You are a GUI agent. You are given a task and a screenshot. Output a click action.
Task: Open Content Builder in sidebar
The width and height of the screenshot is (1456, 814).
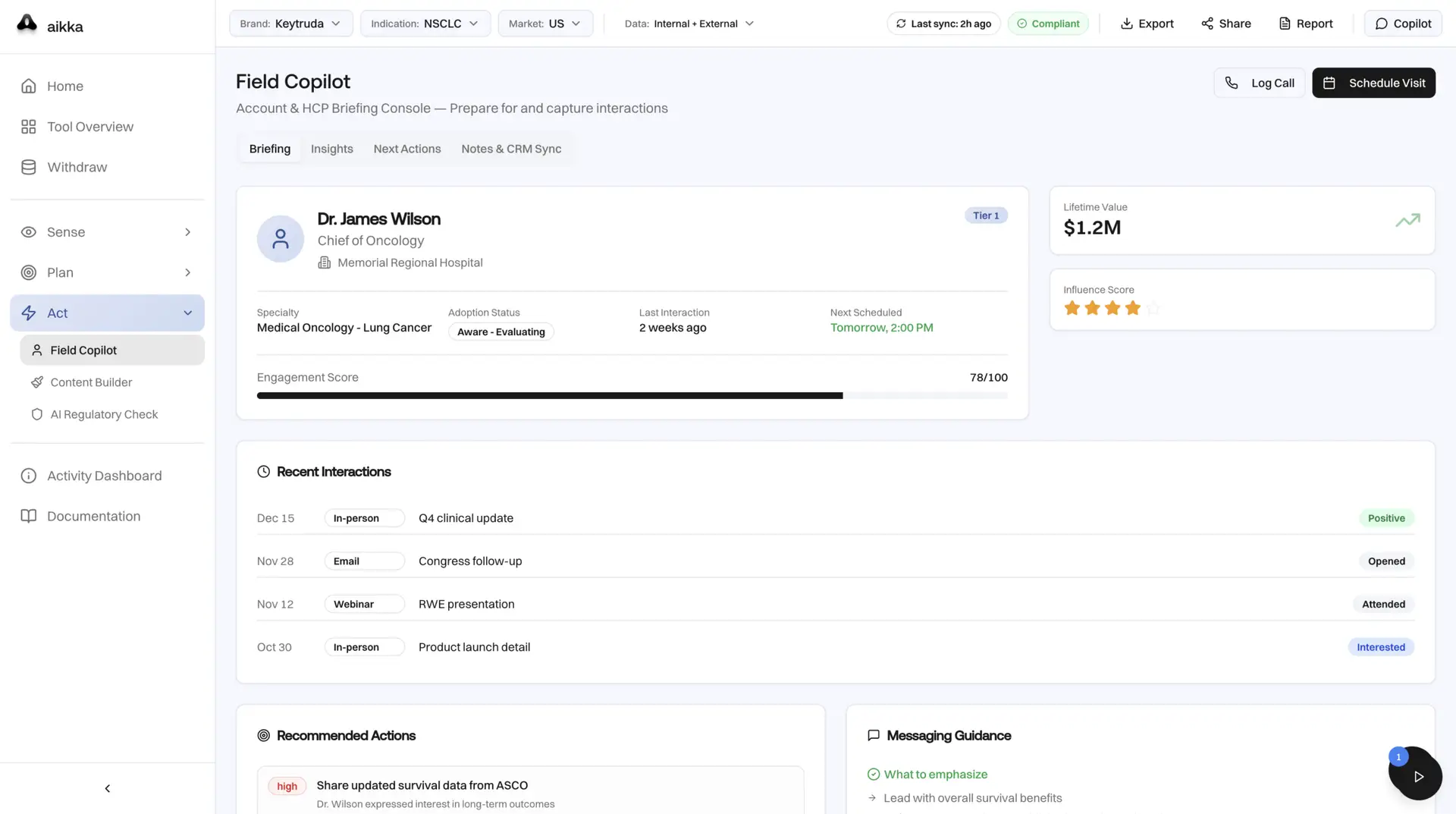[x=91, y=382]
